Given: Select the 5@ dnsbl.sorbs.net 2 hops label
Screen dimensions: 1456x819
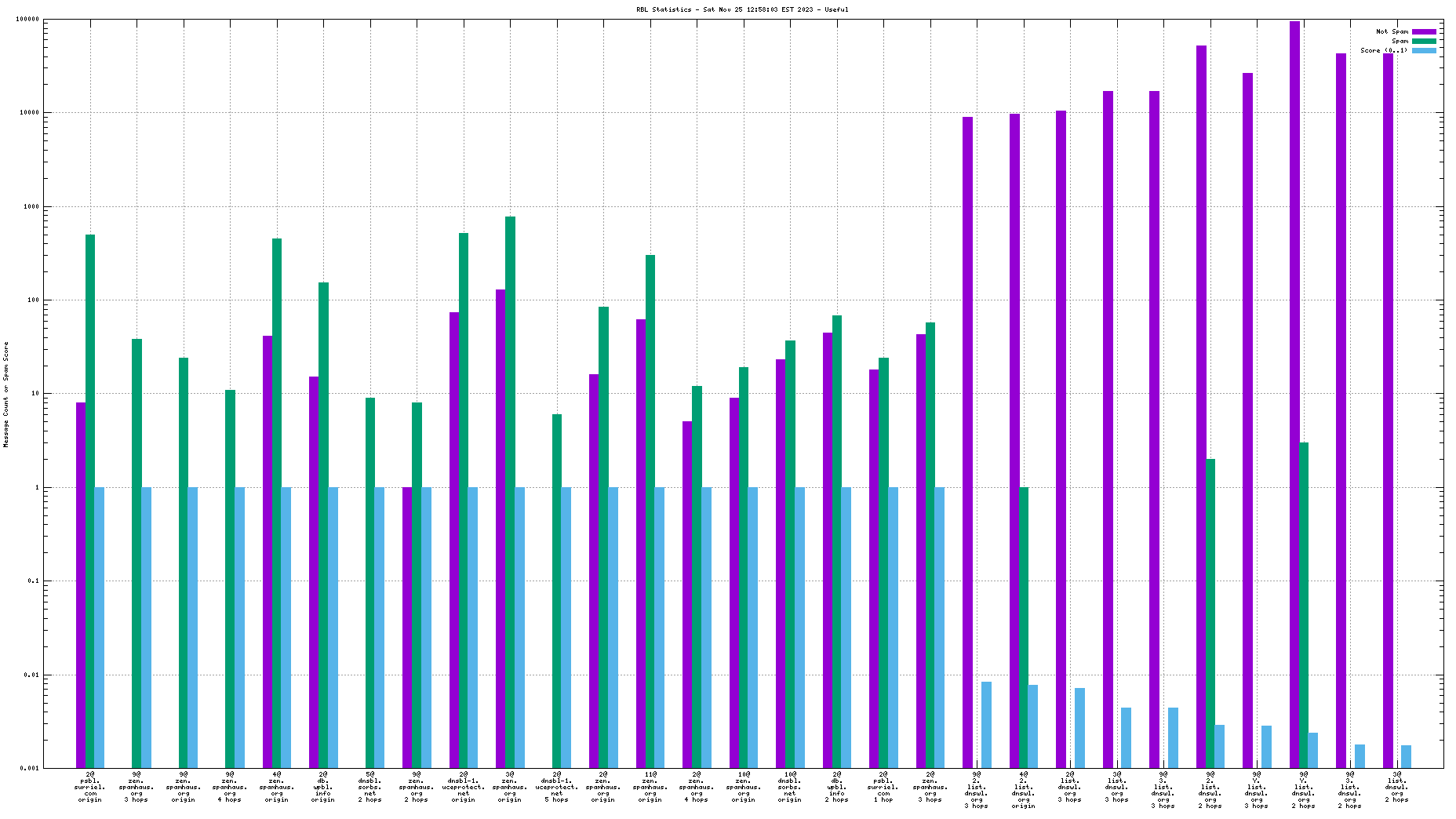Looking at the screenshot, I should (x=370, y=787).
